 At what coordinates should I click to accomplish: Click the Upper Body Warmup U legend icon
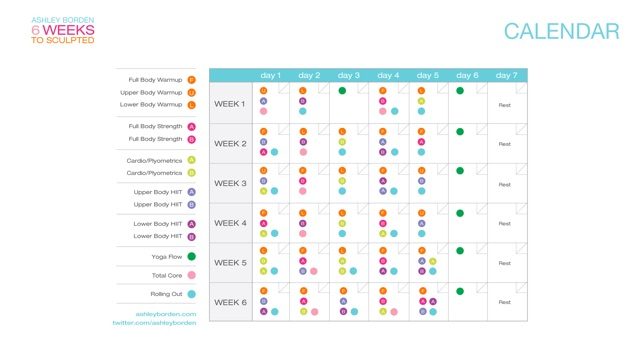pyautogui.click(x=192, y=93)
